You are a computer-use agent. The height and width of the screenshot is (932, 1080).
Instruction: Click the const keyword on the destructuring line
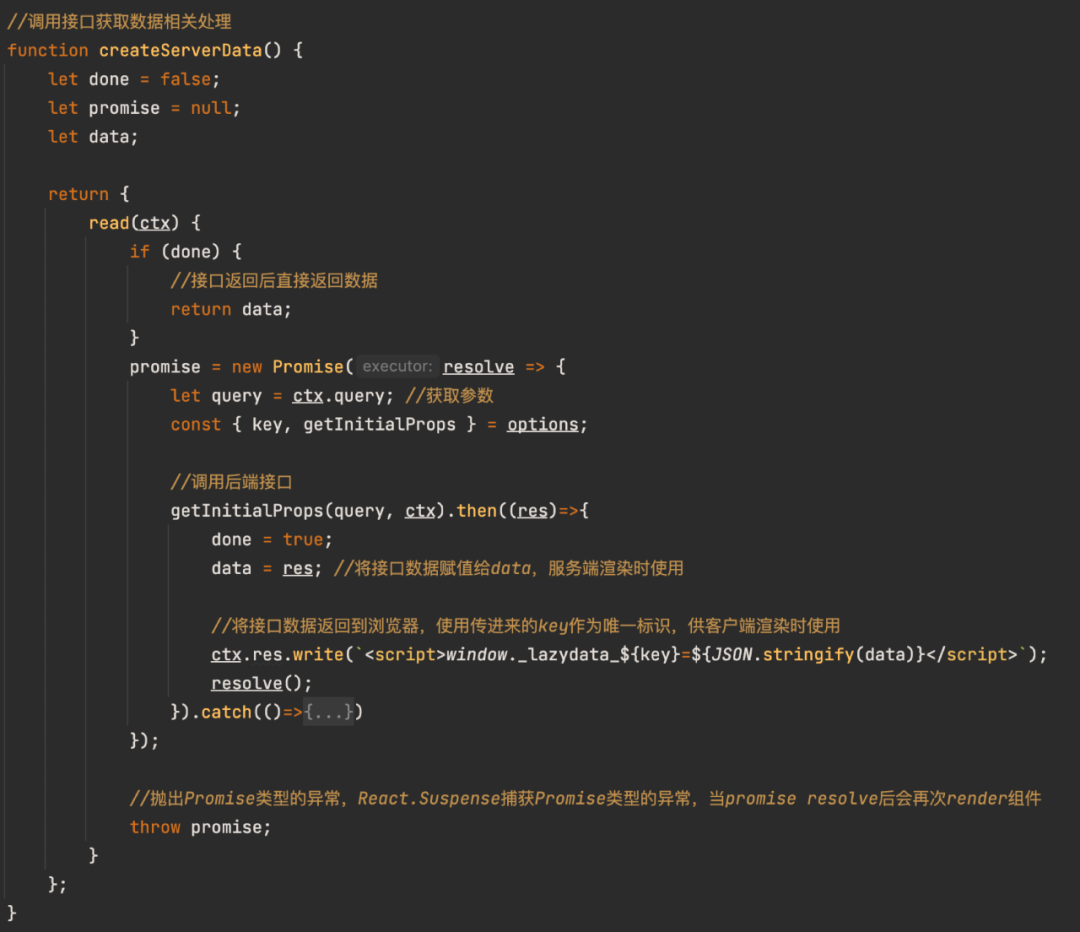tap(196, 424)
